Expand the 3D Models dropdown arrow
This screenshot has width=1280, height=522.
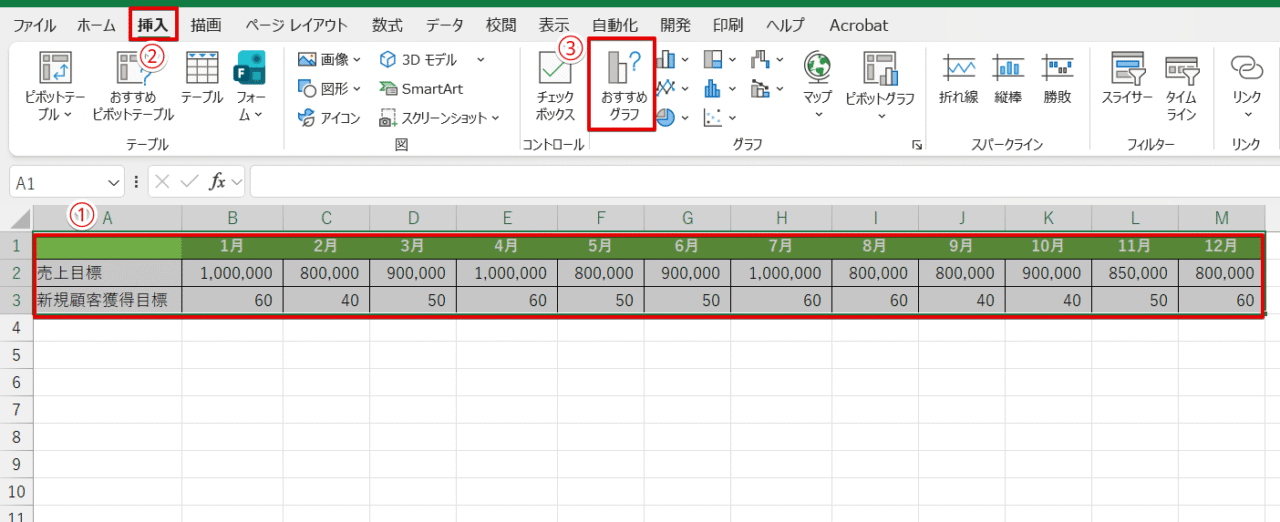[481, 60]
